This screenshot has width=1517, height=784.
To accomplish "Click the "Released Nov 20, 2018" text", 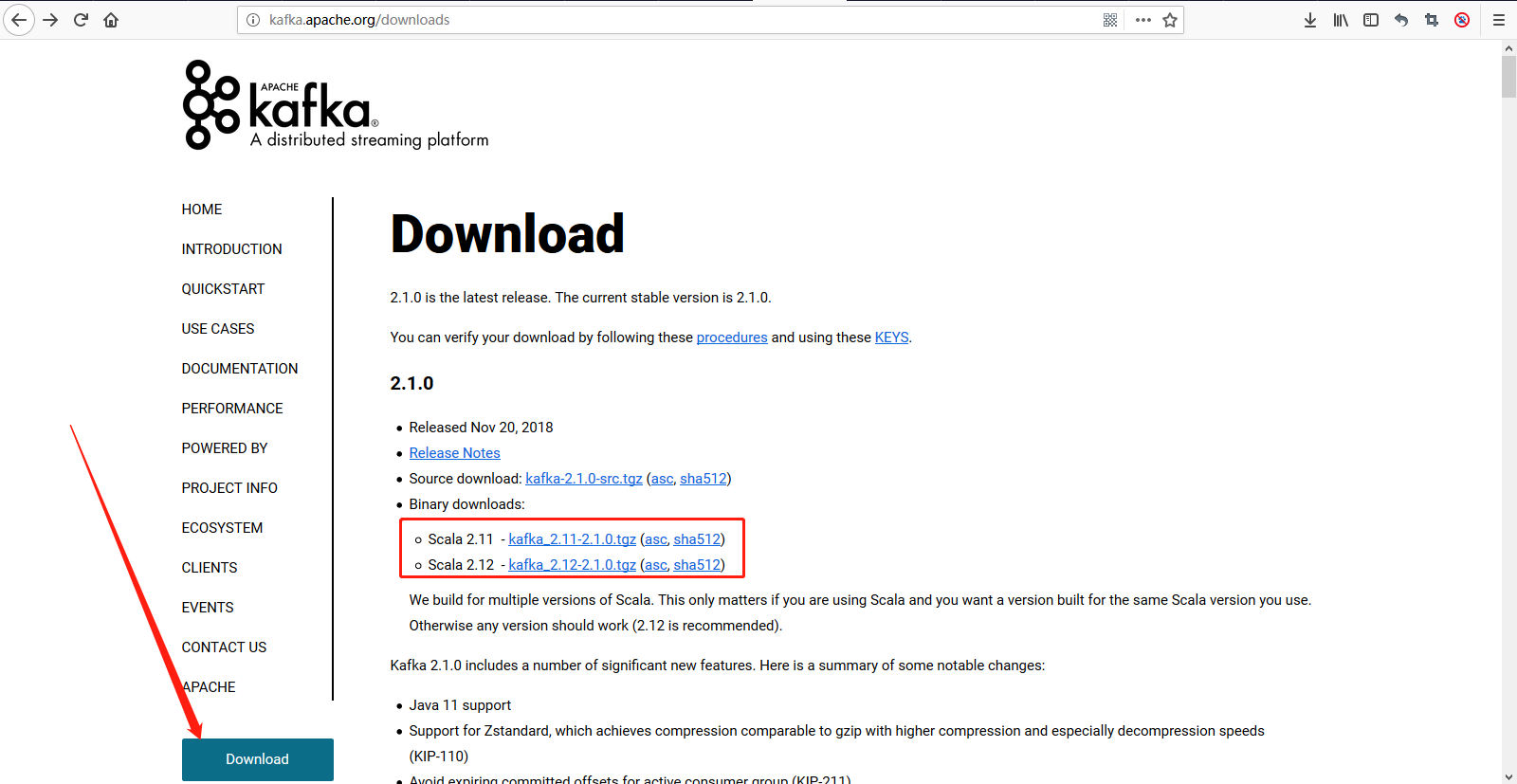I will [481, 428].
